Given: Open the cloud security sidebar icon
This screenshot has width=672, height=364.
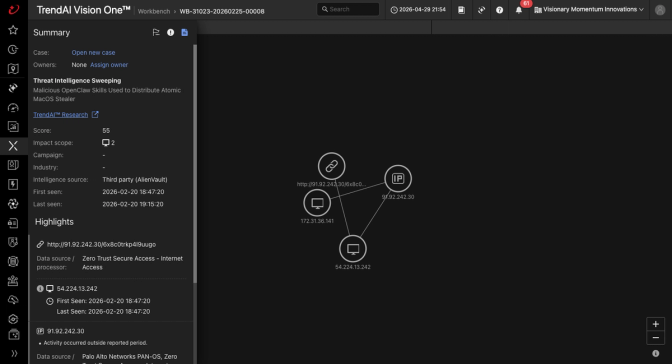Looking at the screenshot, I should pyautogui.click(x=13, y=300).
